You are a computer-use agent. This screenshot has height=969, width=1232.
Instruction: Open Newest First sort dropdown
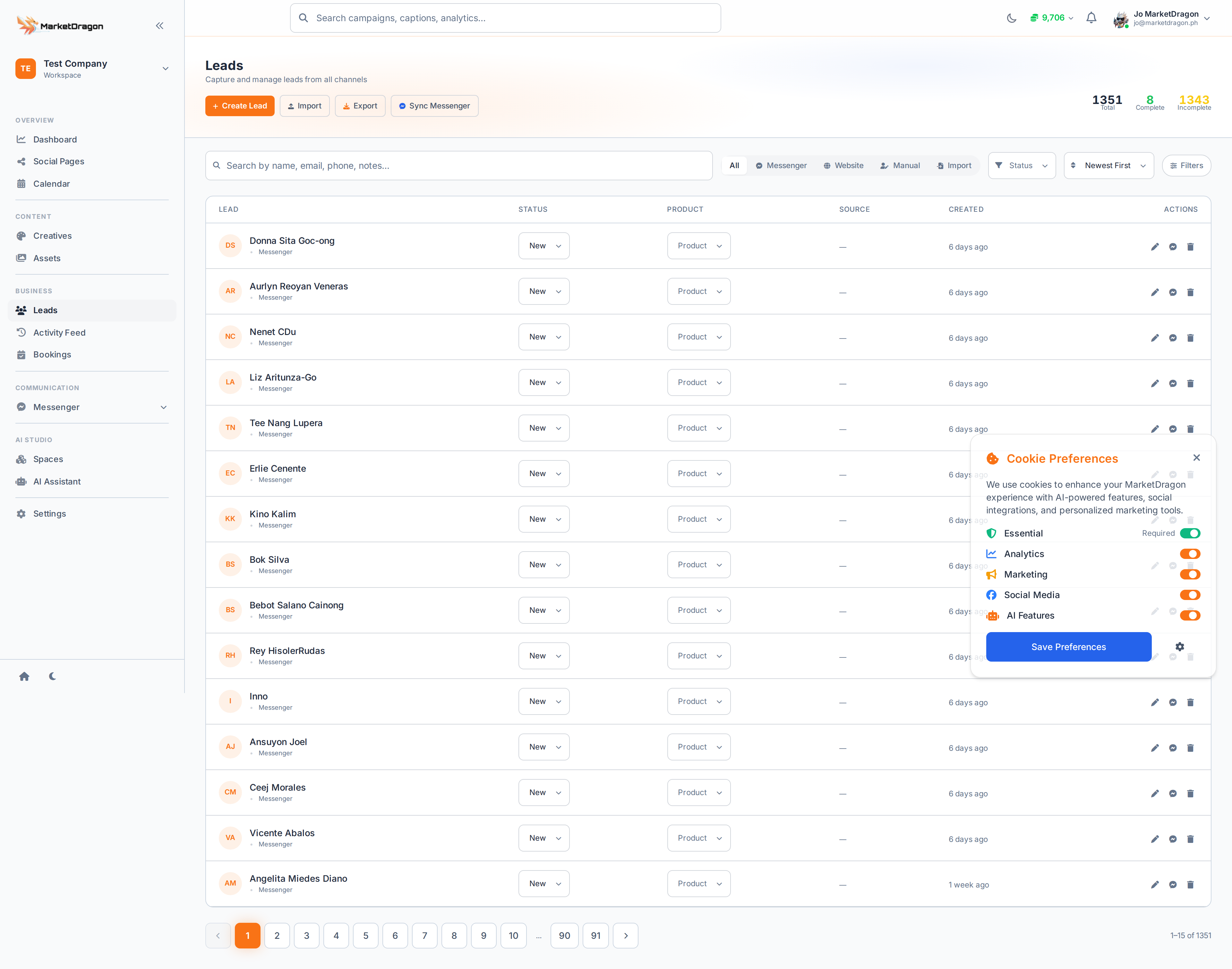coord(1108,166)
